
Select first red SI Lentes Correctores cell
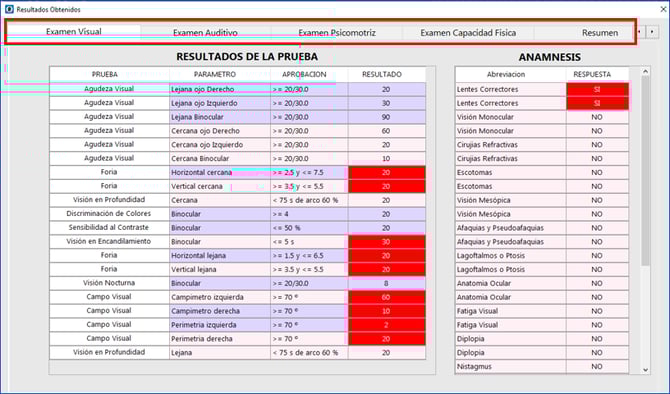pos(597,89)
